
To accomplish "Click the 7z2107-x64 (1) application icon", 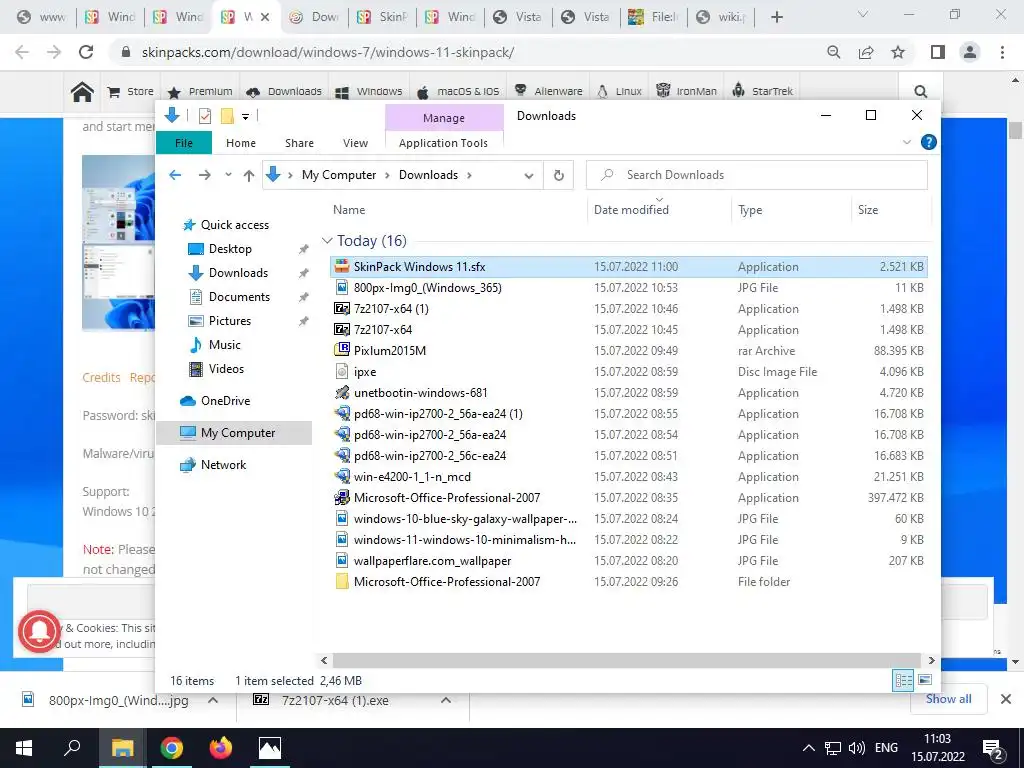I will tap(342, 308).
